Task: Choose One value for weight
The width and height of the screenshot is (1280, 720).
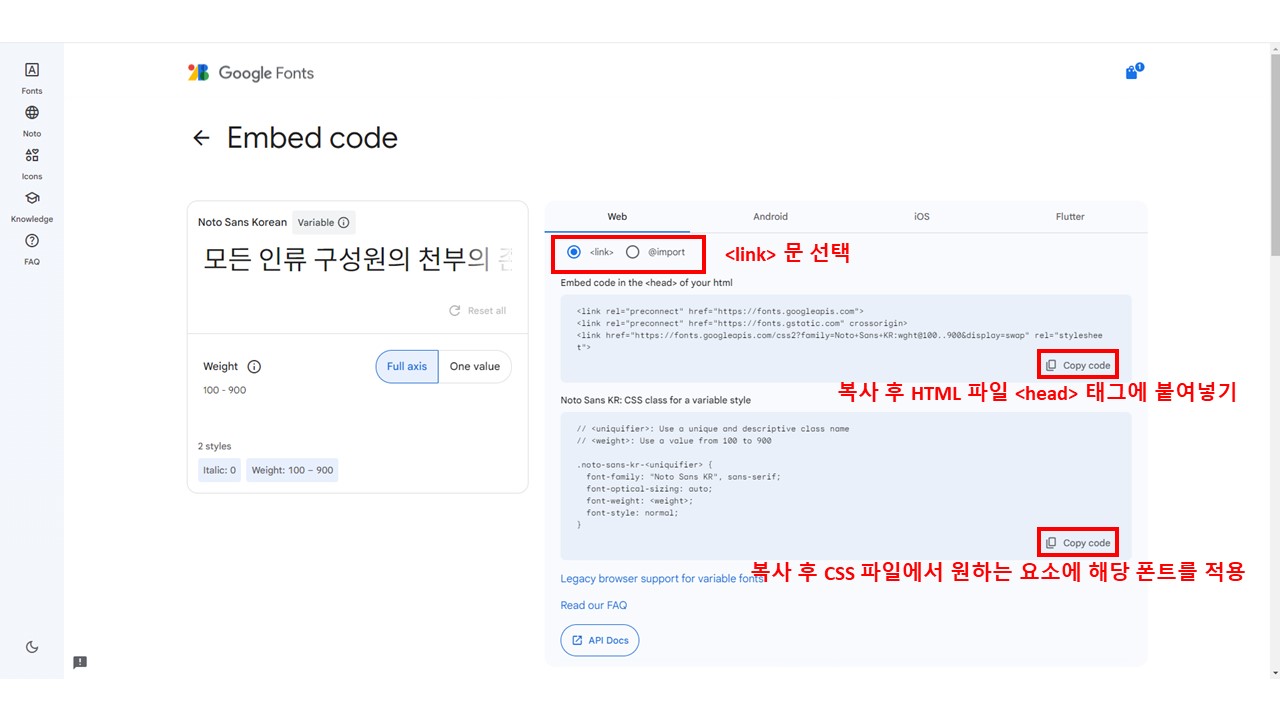Action: click(475, 366)
